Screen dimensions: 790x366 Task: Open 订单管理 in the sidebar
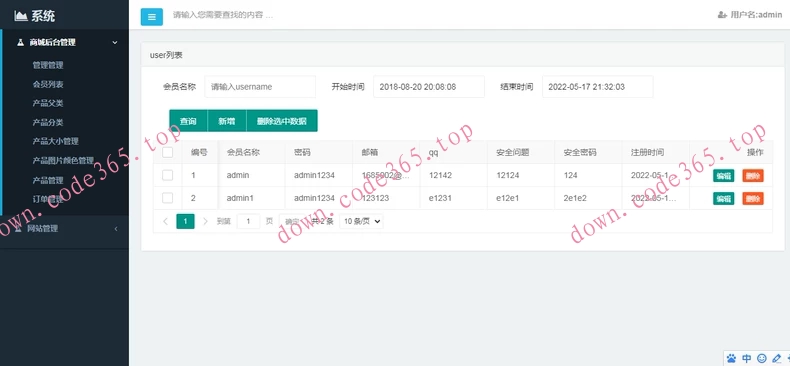click(48, 199)
